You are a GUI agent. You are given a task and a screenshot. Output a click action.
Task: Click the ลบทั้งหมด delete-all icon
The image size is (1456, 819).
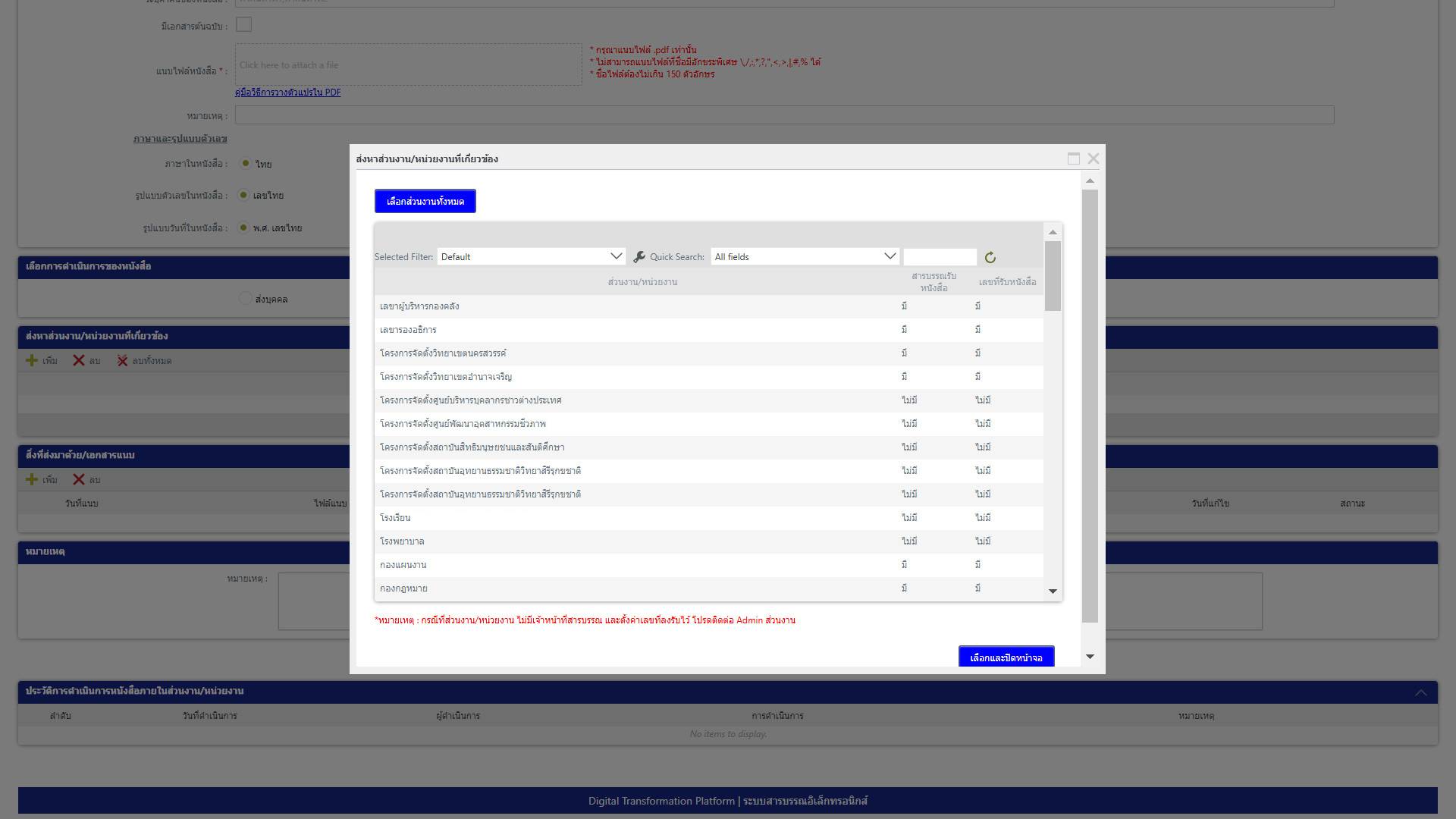122,361
